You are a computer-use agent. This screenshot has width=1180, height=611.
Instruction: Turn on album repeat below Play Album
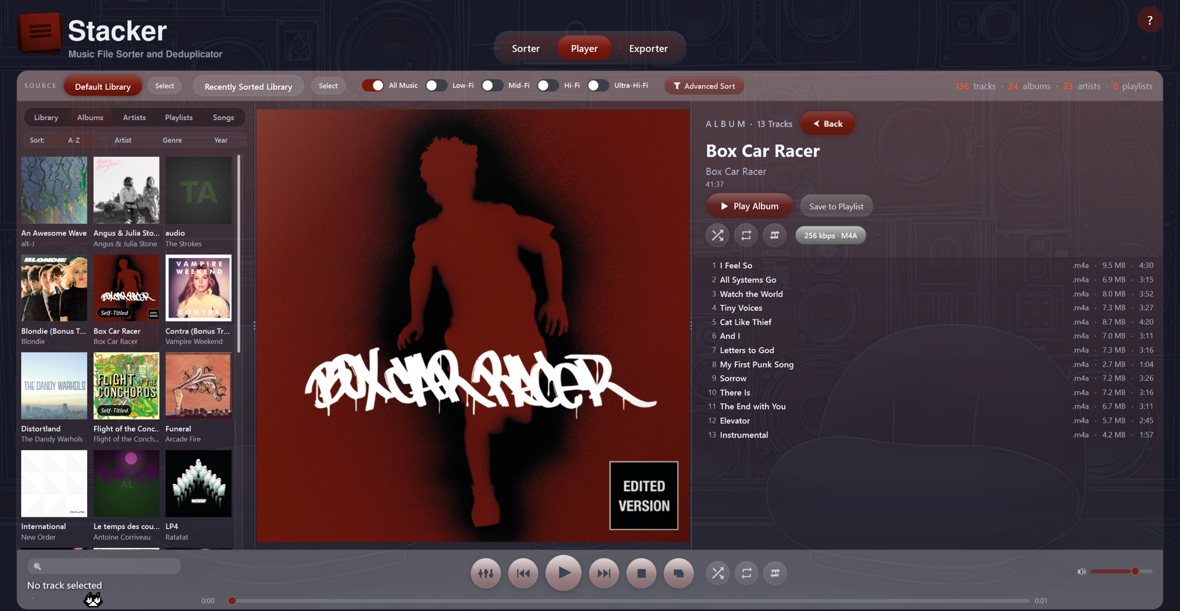[x=746, y=236]
